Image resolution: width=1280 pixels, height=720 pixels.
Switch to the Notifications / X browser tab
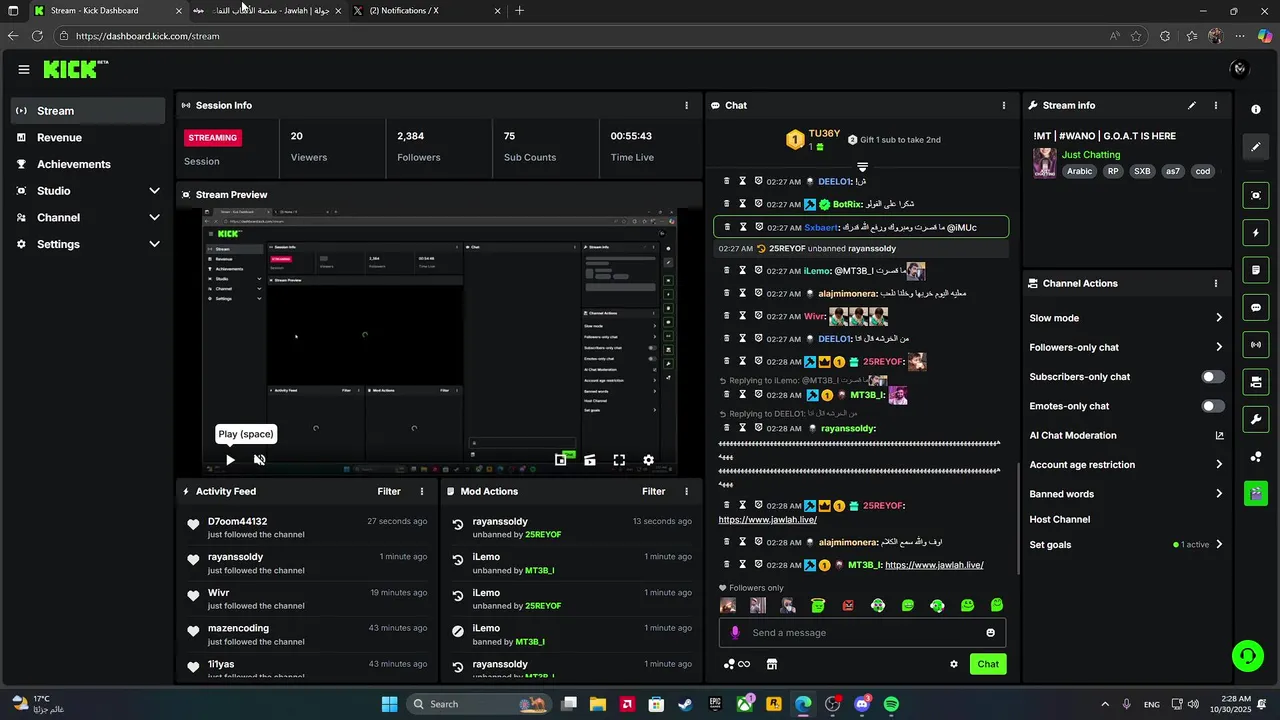click(x=427, y=11)
